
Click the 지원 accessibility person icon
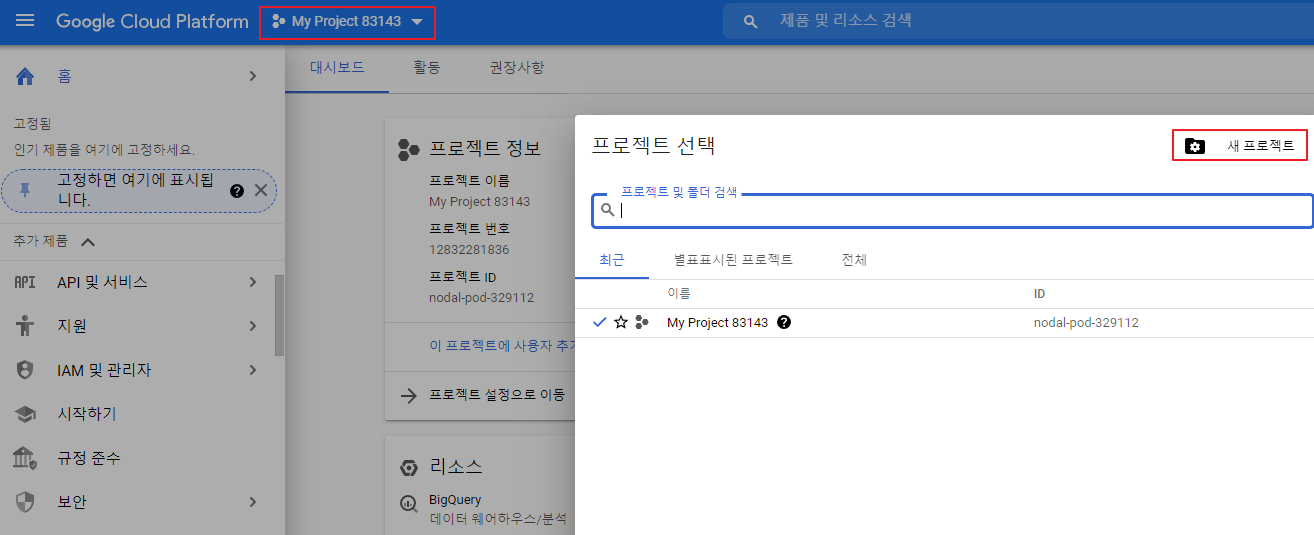(x=26, y=326)
